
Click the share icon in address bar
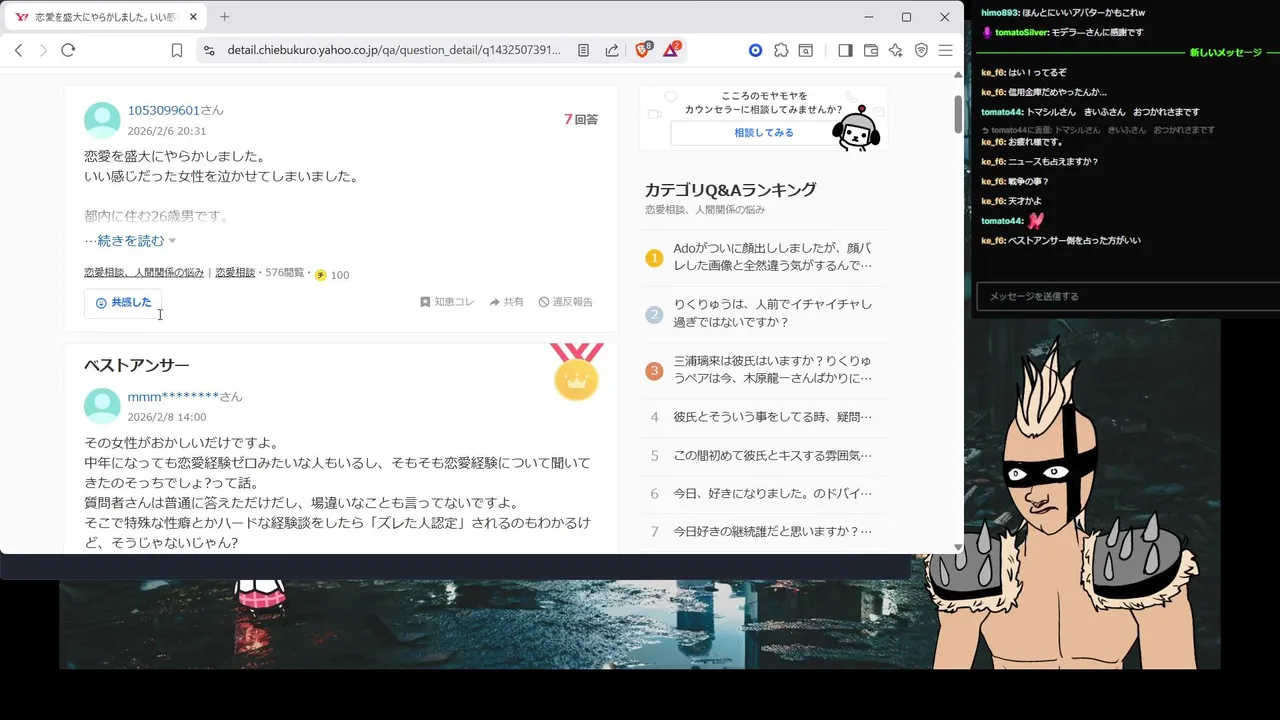611,50
